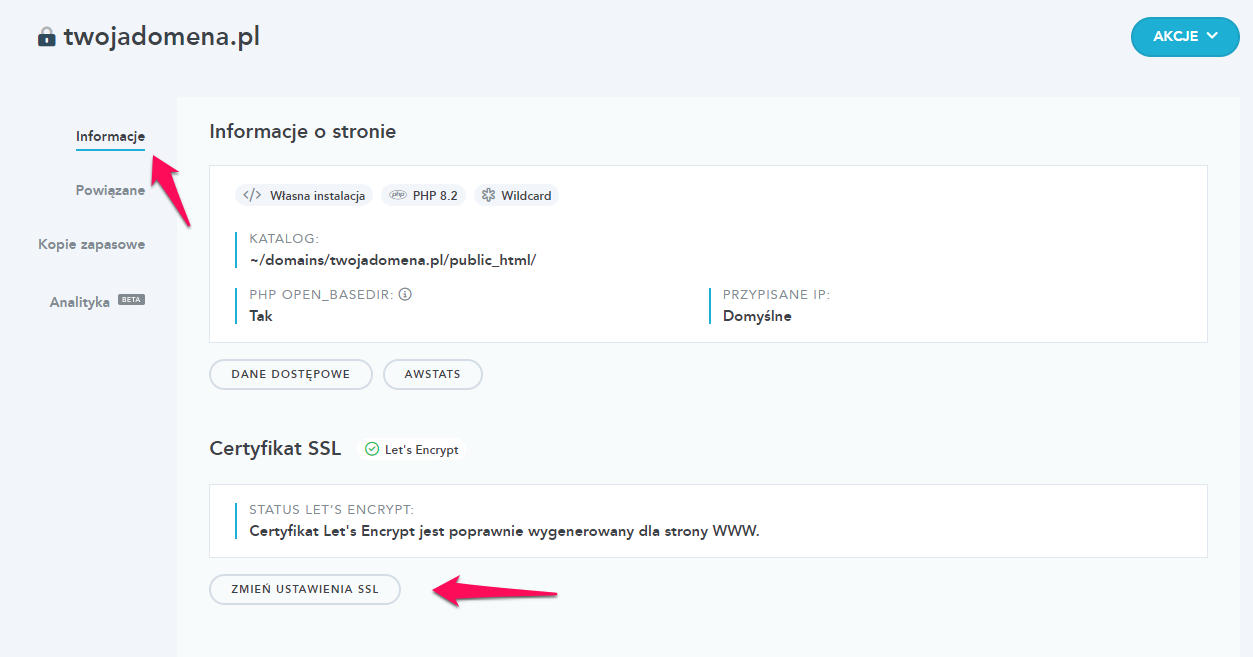Click the PHP logo icon beside PHP 8.2
This screenshot has height=657, width=1253.
[x=397, y=195]
